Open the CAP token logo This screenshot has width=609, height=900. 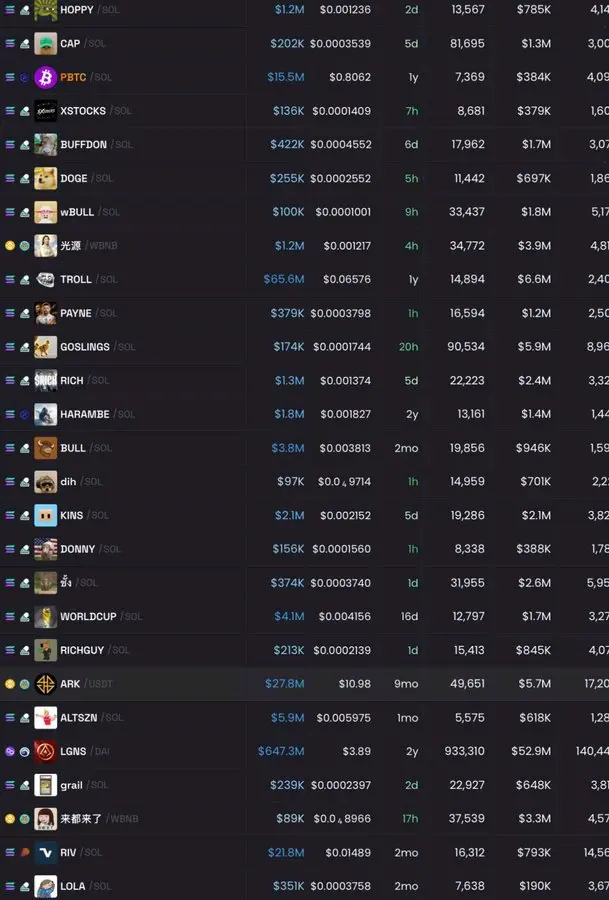point(45,44)
